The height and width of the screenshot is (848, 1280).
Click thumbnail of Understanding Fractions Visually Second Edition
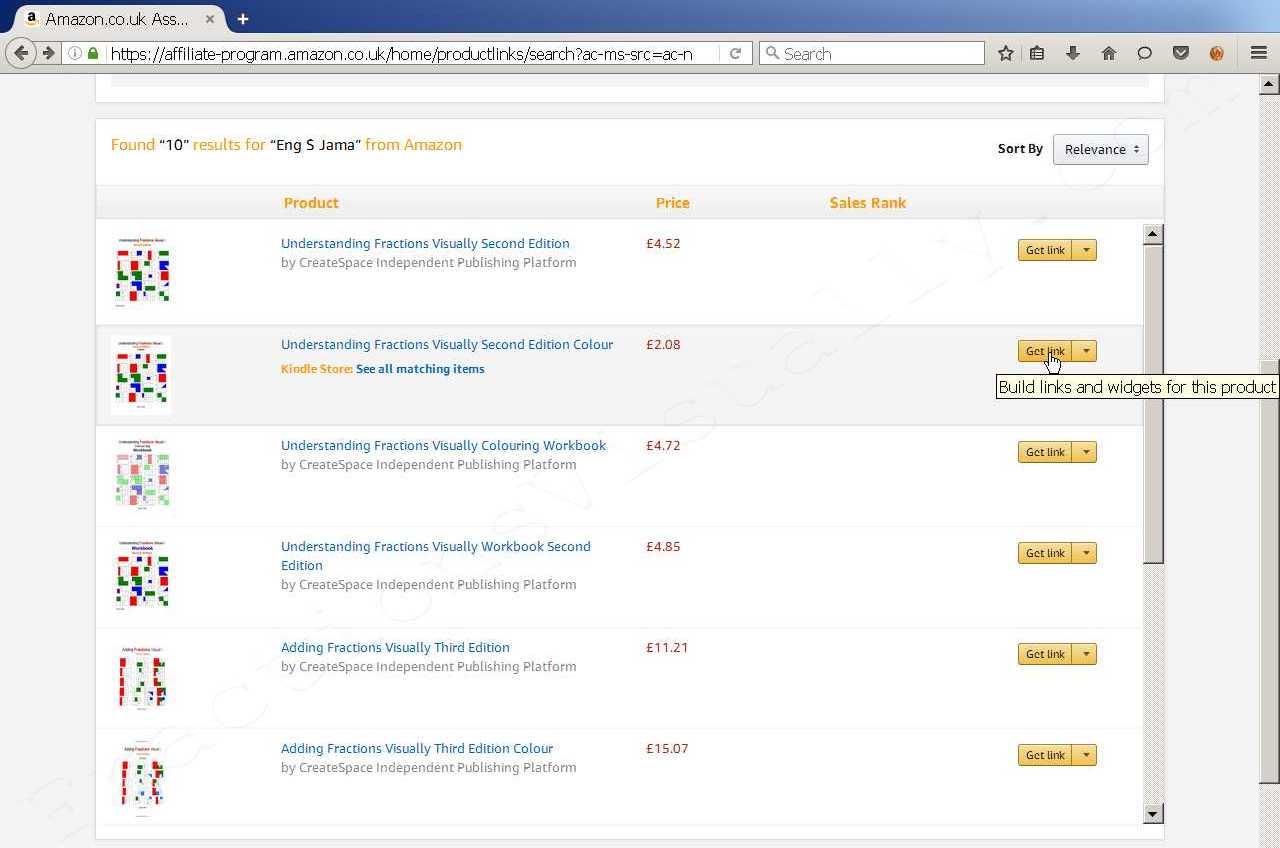pyautogui.click(x=141, y=272)
